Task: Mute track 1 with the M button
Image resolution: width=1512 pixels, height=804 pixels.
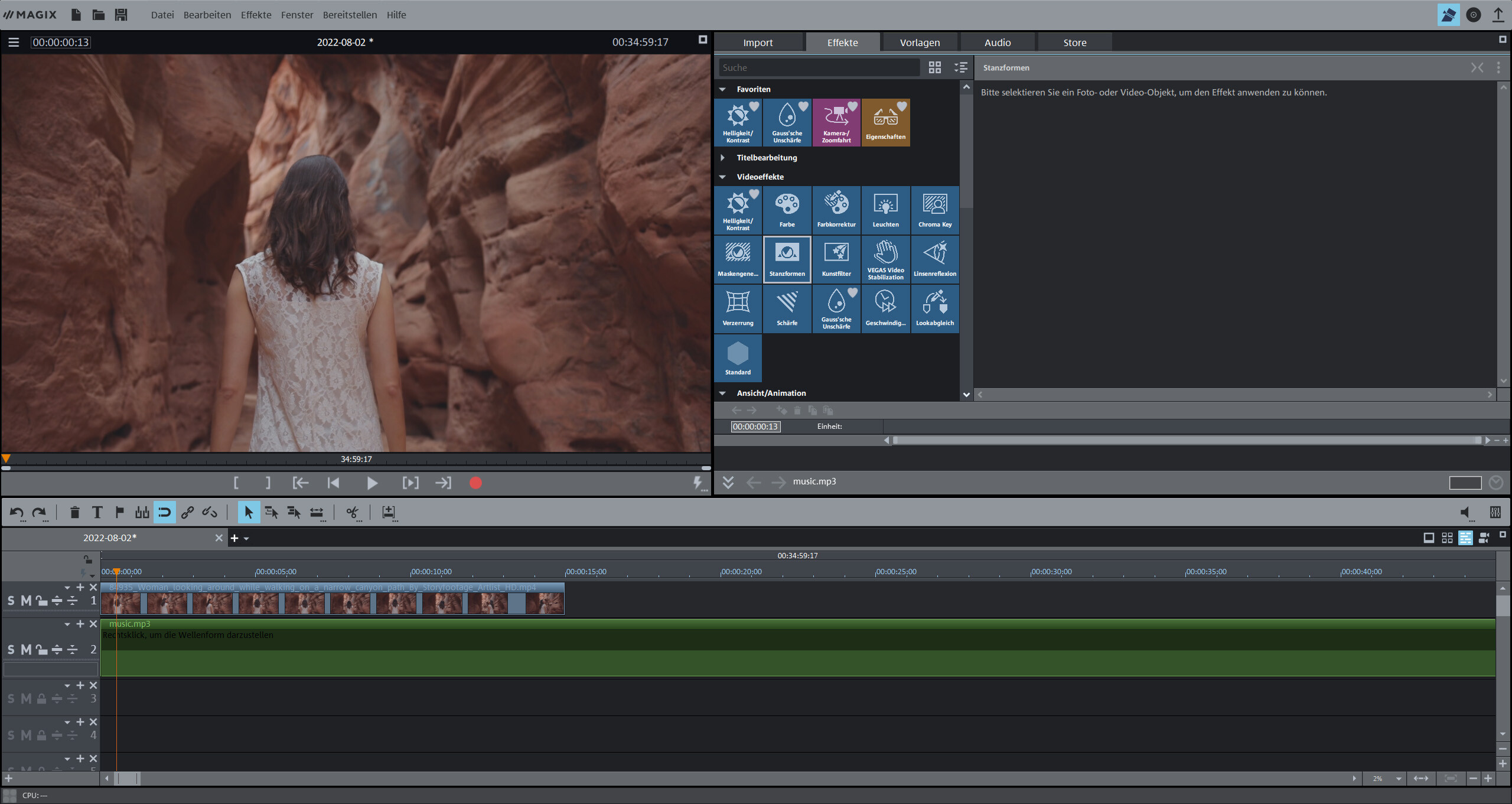Action: 25,600
